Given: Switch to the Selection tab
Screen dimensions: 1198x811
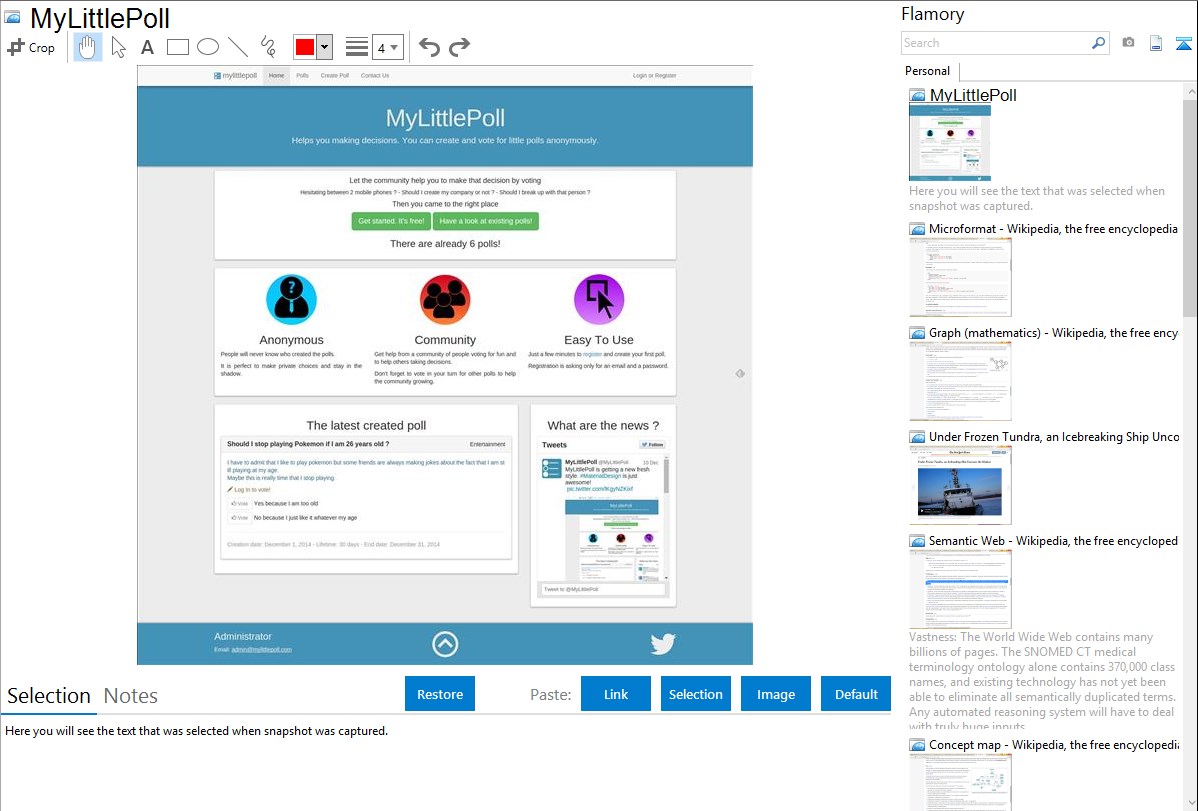Looking at the screenshot, I should pos(49,696).
